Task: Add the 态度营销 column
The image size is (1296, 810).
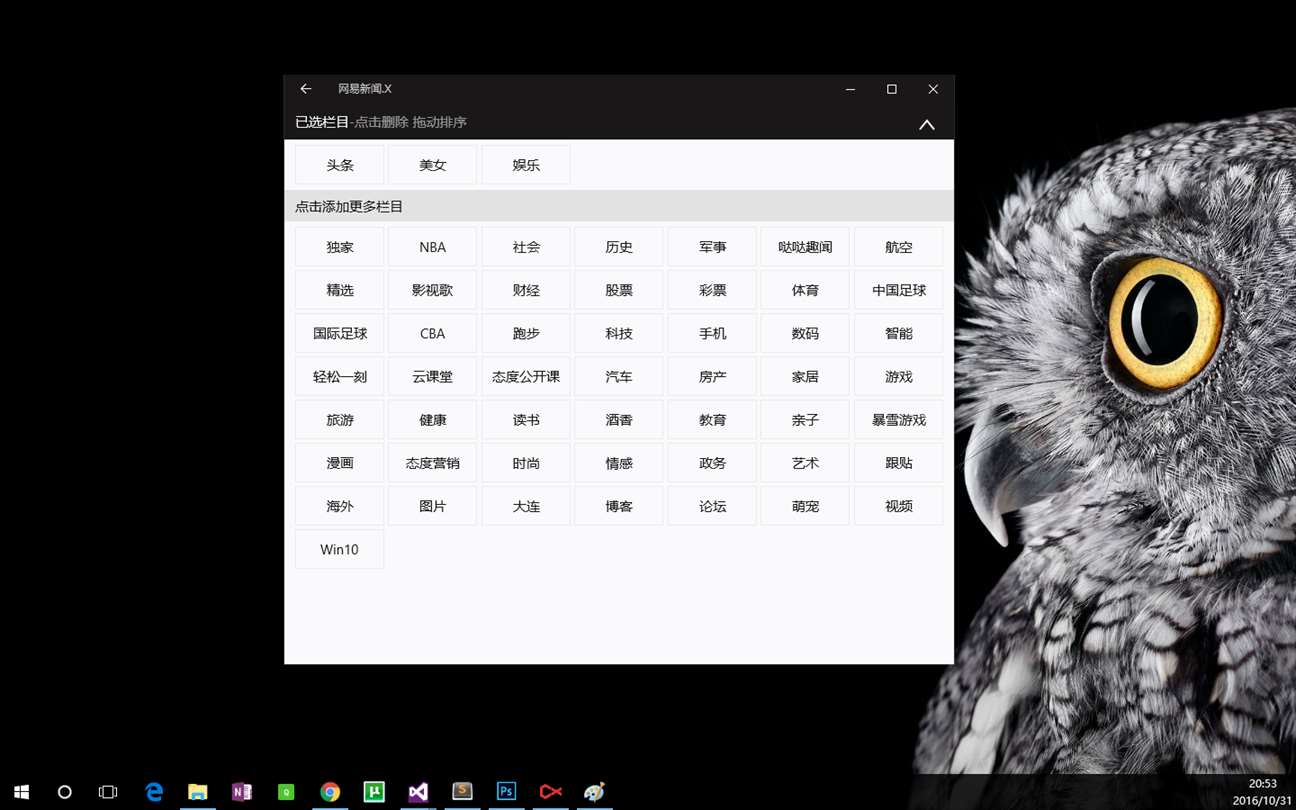Action: [433, 463]
